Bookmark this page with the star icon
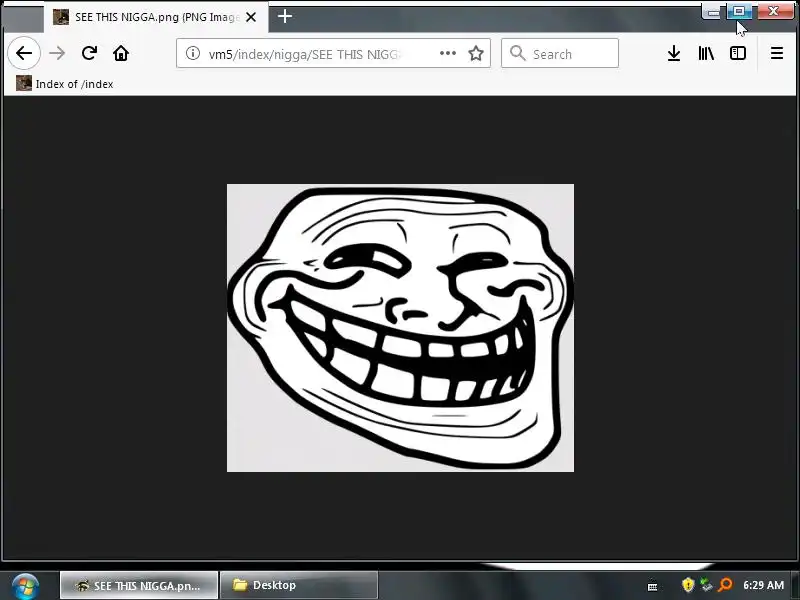 click(x=476, y=53)
